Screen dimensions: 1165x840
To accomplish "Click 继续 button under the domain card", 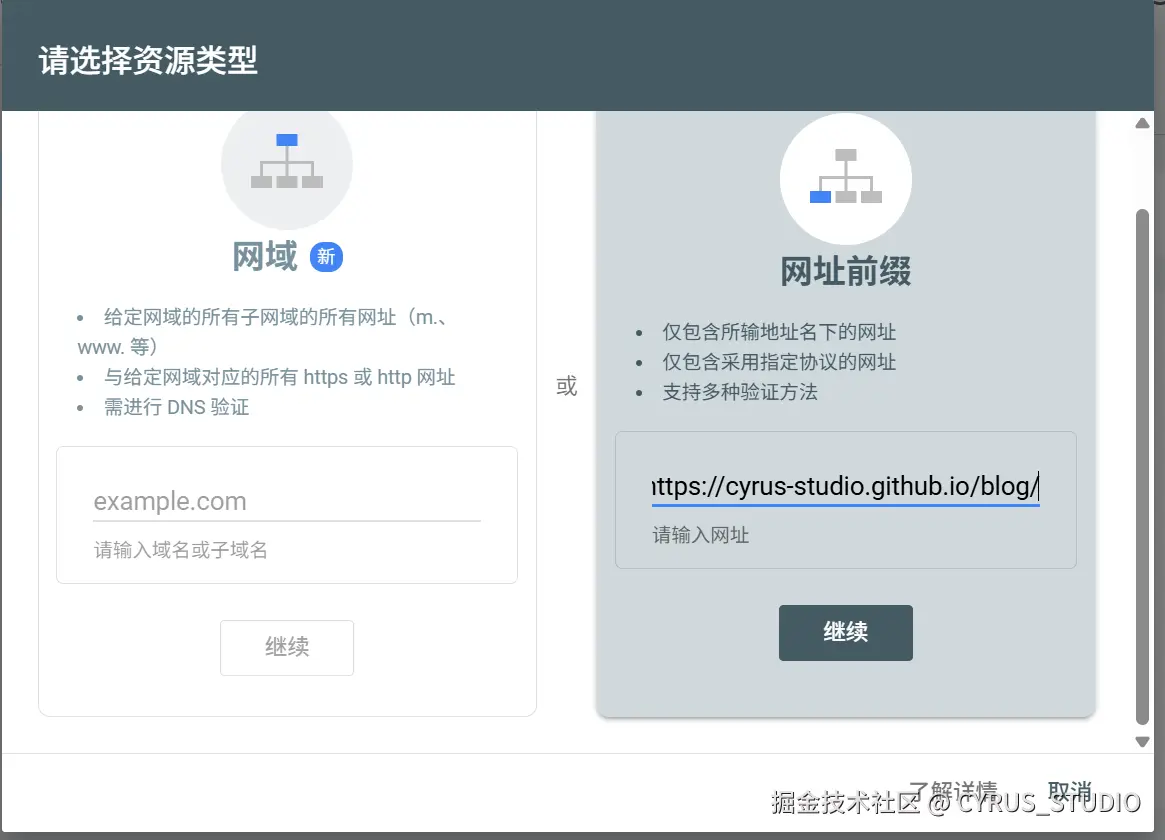I will coord(287,648).
